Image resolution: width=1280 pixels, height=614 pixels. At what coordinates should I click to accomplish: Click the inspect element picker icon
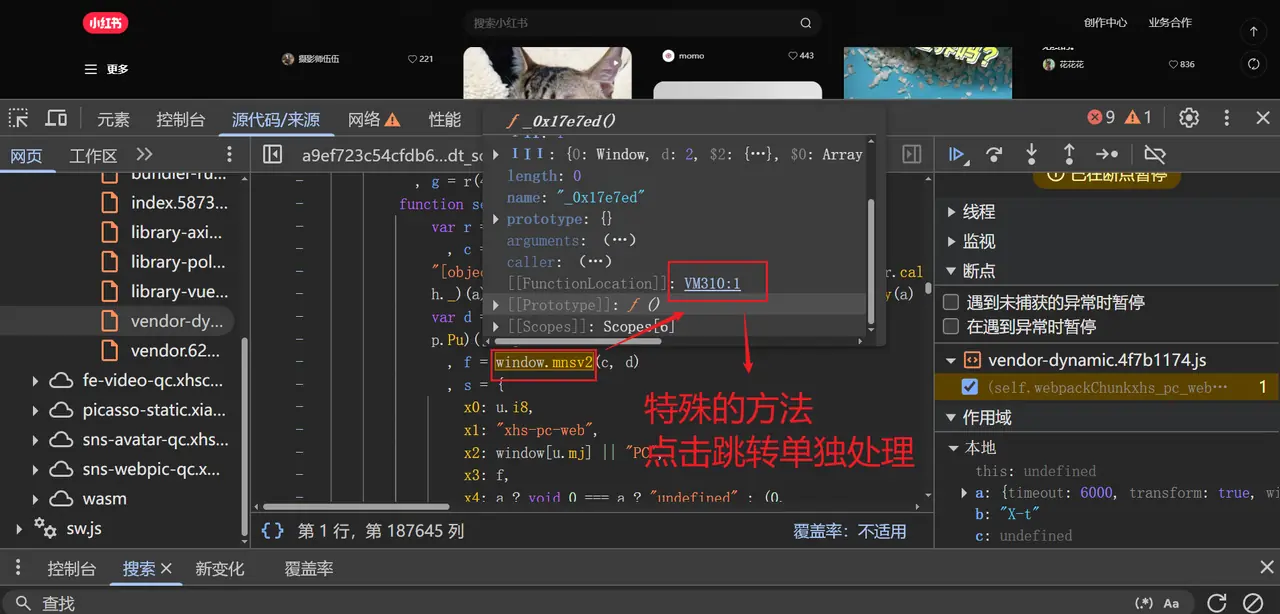pyautogui.click(x=19, y=118)
